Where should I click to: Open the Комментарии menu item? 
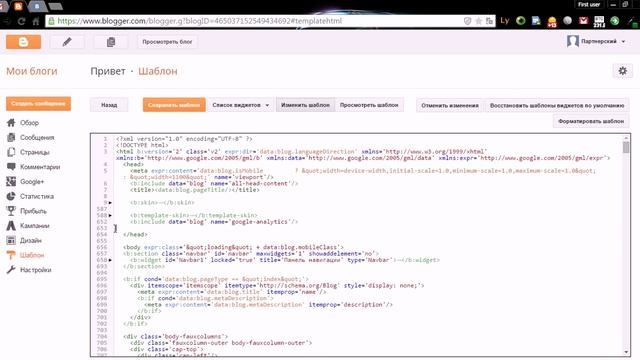click(40, 167)
